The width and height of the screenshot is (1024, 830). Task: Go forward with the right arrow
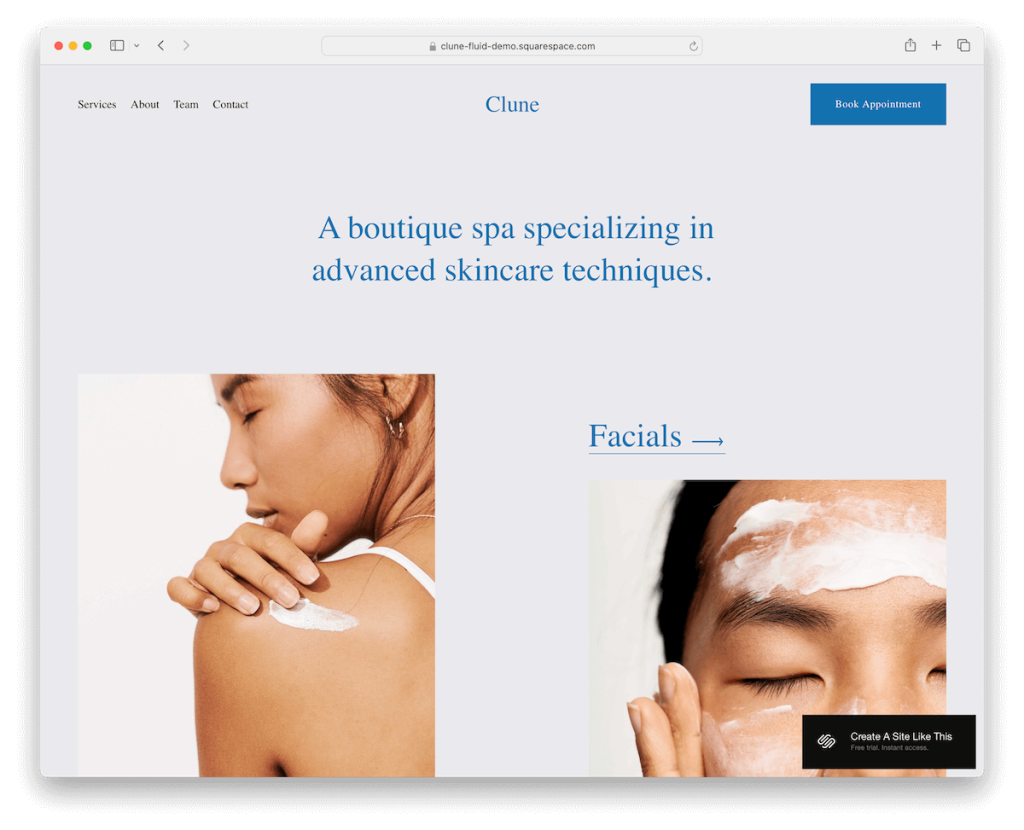(x=186, y=46)
